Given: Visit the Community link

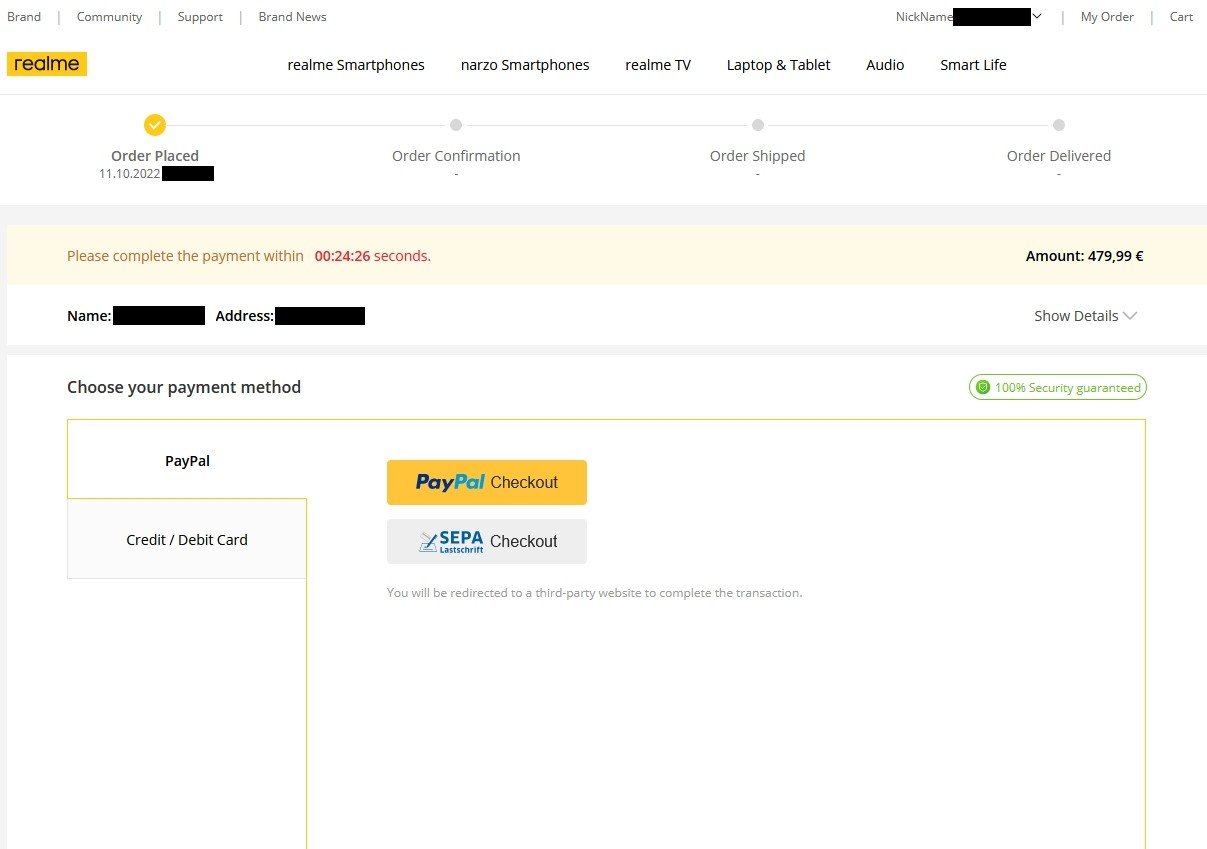Looking at the screenshot, I should pyautogui.click(x=109, y=17).
